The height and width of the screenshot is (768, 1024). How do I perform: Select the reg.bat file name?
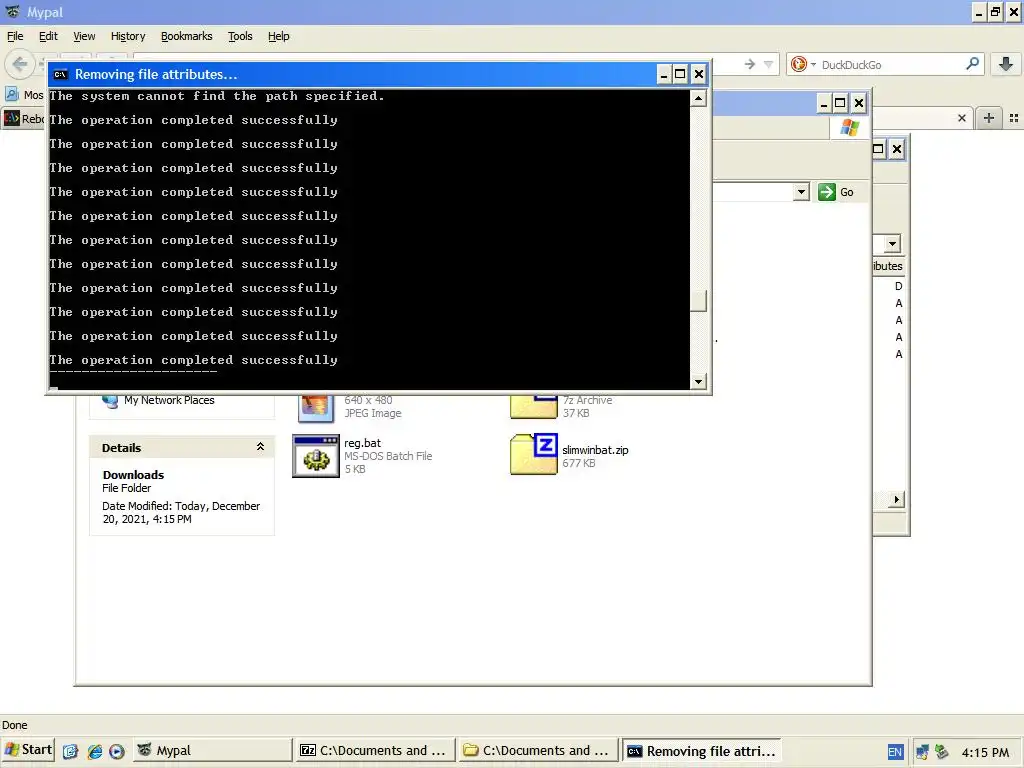click(362, 443)
